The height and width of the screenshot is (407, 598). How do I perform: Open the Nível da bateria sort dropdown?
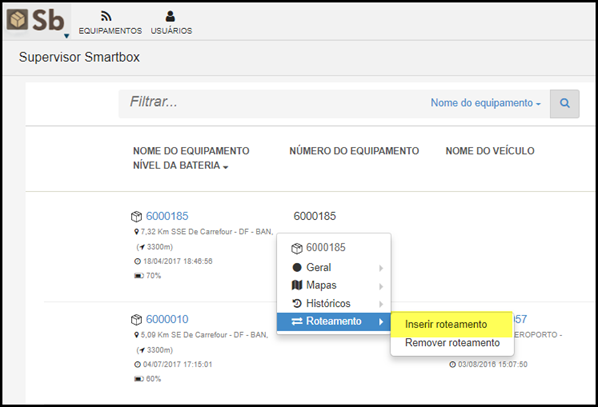[180, 166]
